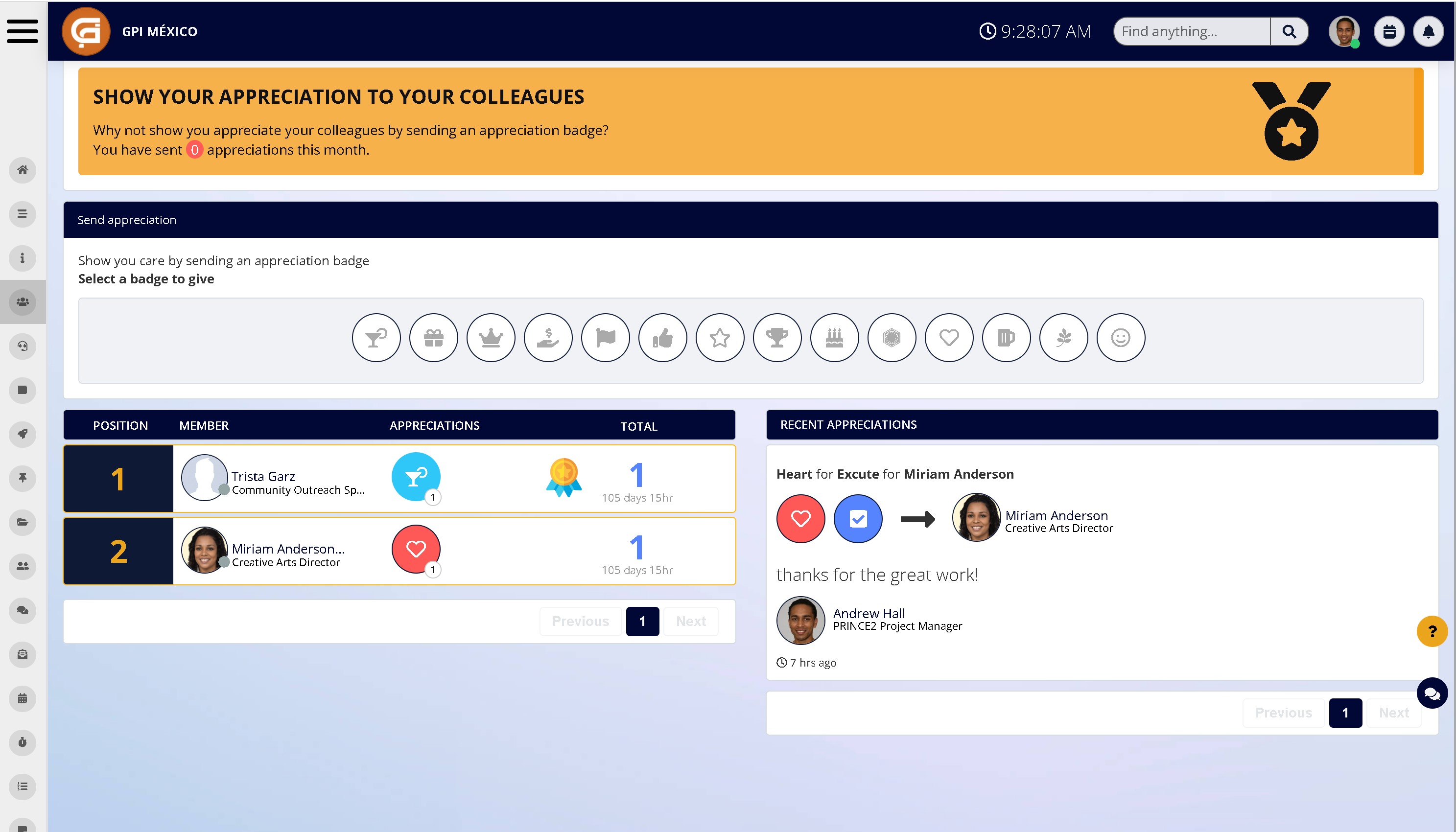The width and height of the screenshot is (1456, 832).
Task: Select the cocktail glass appreciation badge
Action: pyautogui.click(x=376, y=338)
